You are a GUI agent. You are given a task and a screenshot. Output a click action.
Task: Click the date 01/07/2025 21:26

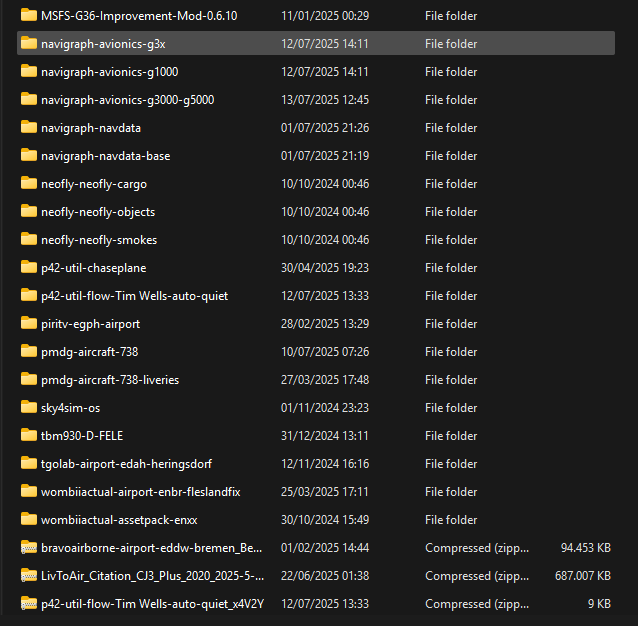coord(325,128)
